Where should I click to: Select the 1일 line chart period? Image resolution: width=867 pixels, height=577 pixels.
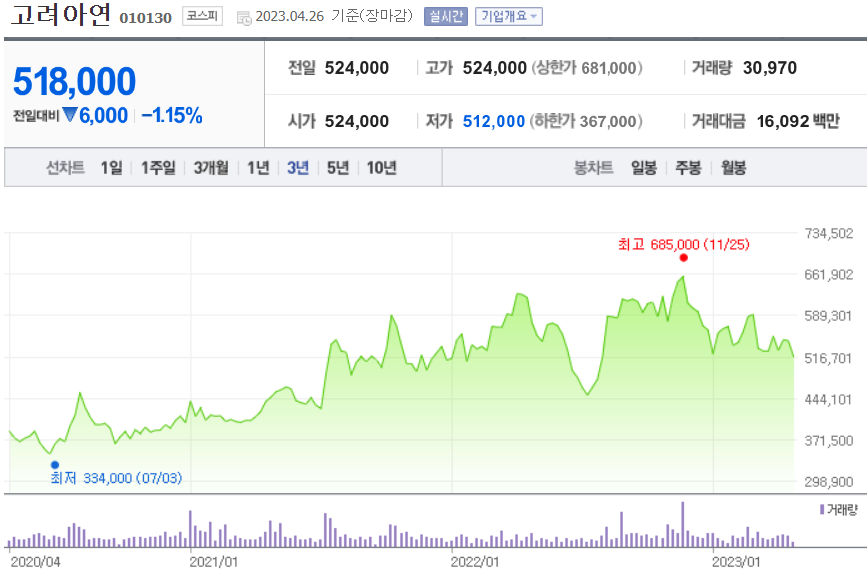(111, 167)
